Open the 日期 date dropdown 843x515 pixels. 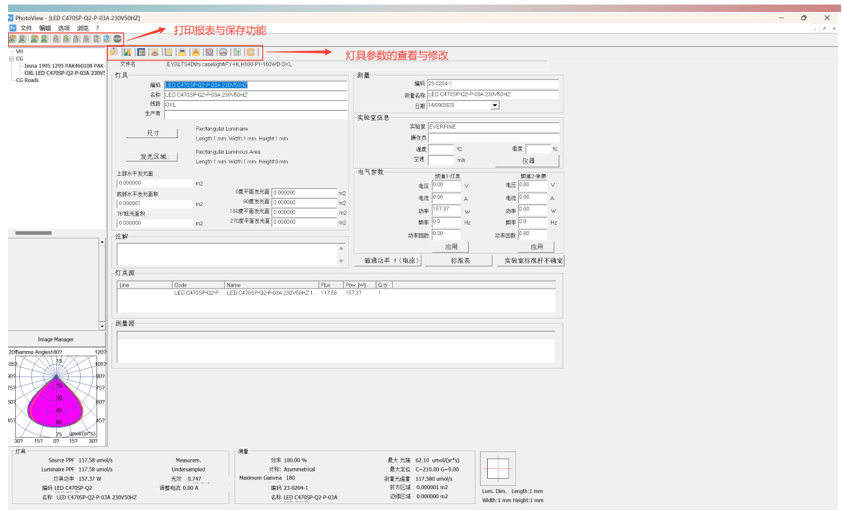pyautogui.click(x=494, y=105)
